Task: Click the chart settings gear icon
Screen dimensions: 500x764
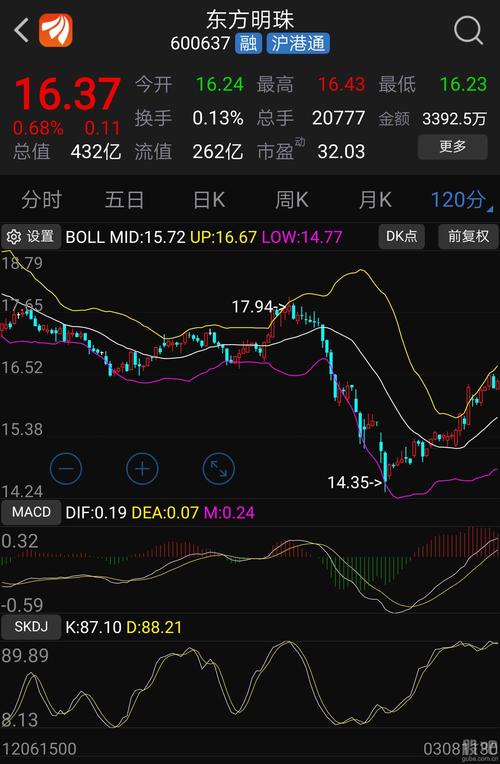Action: click(x=14, y=237)
